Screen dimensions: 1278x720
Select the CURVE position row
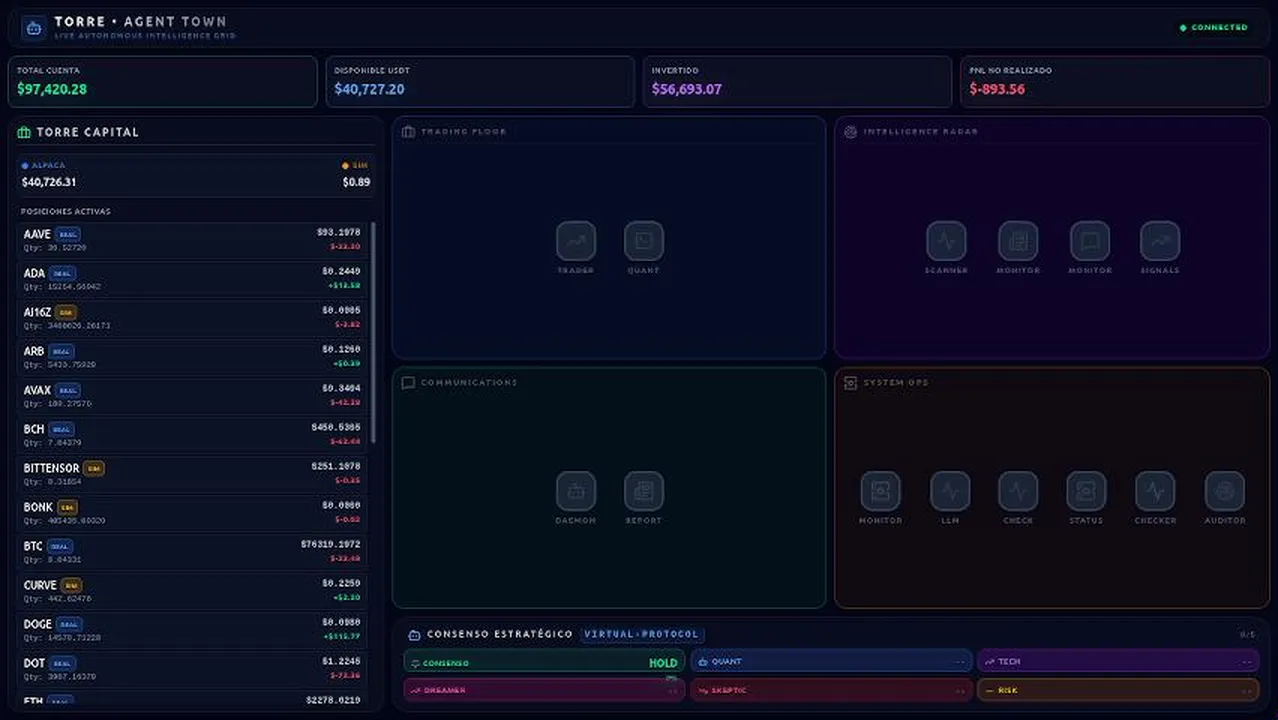192,591
